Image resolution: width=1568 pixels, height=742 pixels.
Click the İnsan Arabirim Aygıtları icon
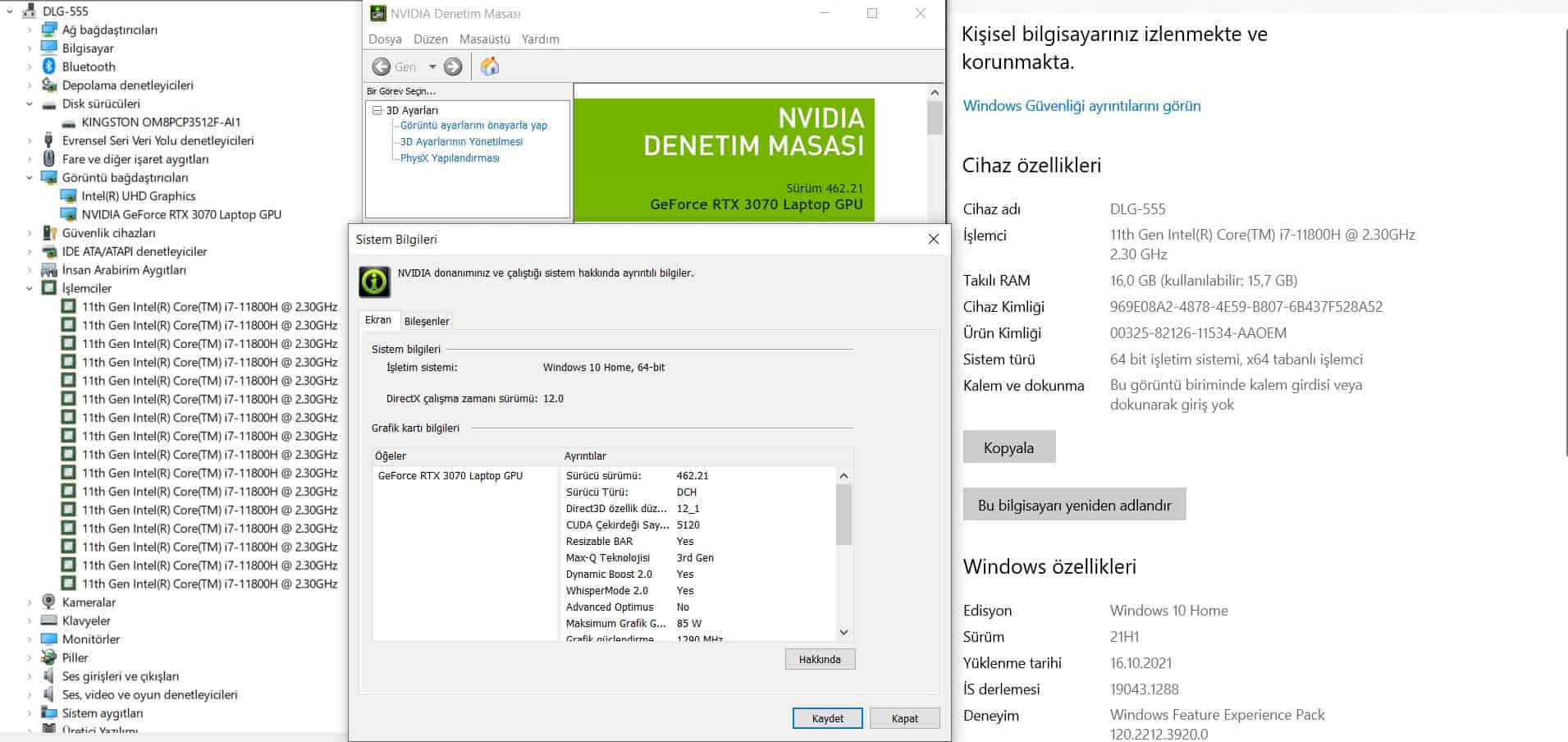48,270
